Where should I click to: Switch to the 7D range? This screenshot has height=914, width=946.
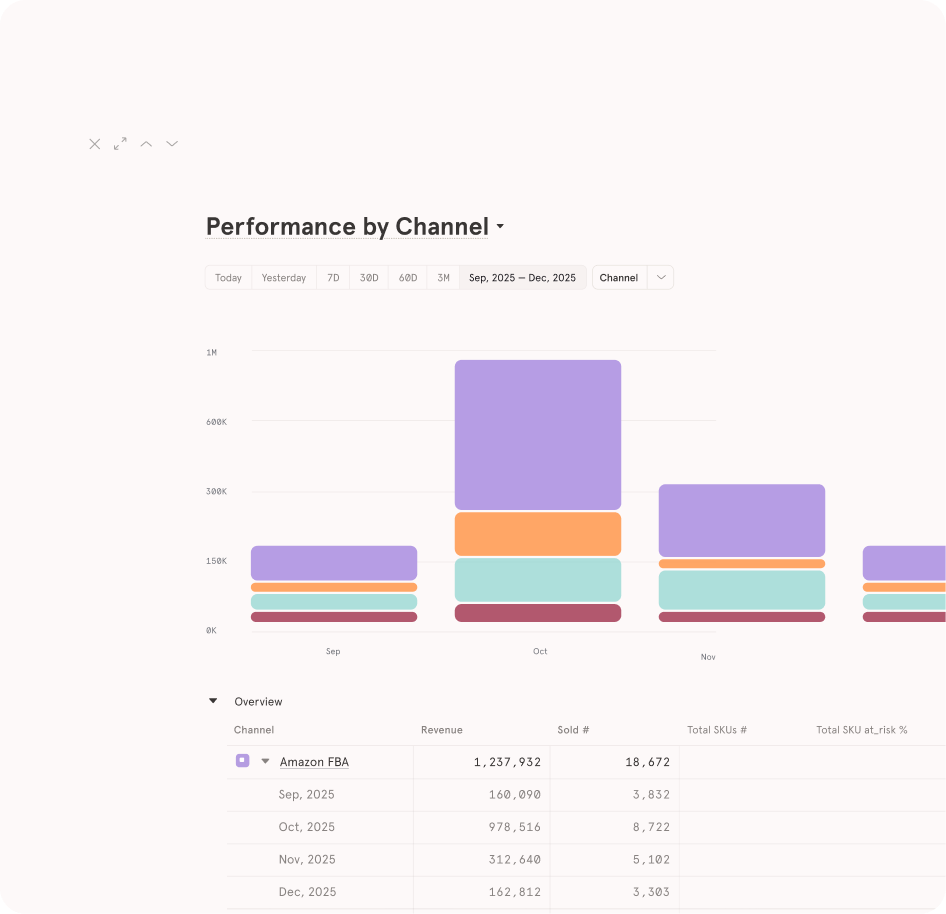(333, 277)
